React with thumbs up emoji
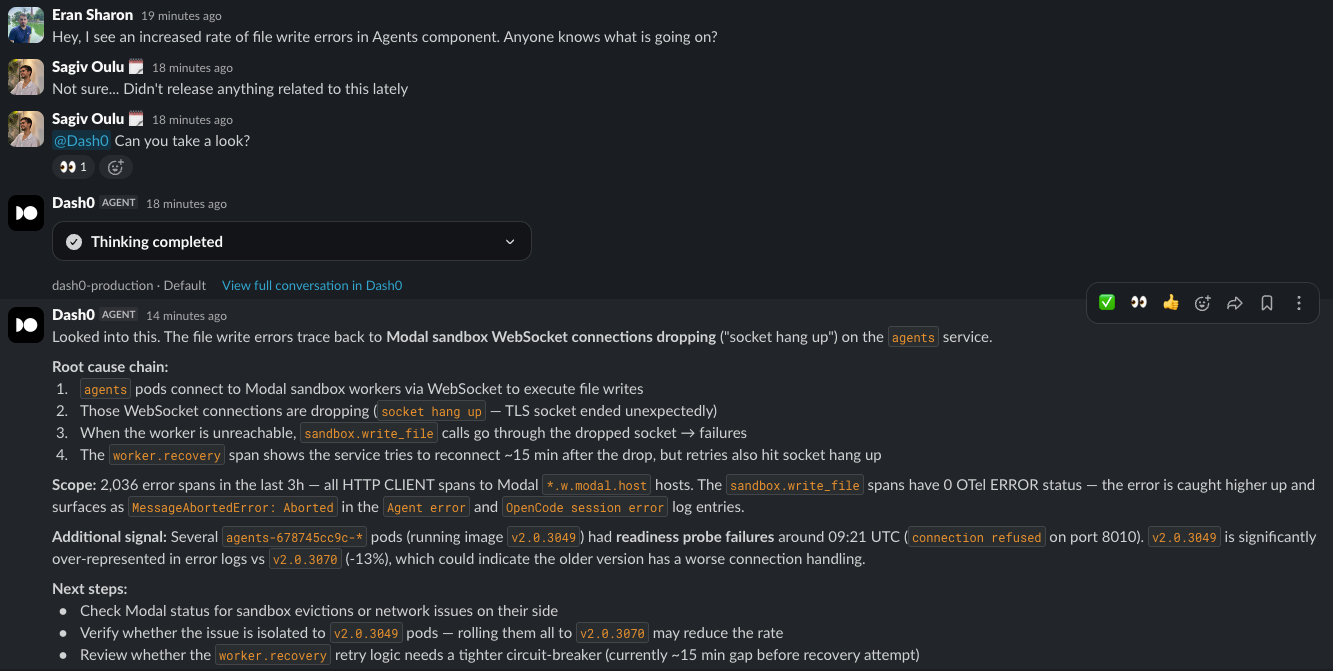1333x671 pixels. click(1171, 303)
